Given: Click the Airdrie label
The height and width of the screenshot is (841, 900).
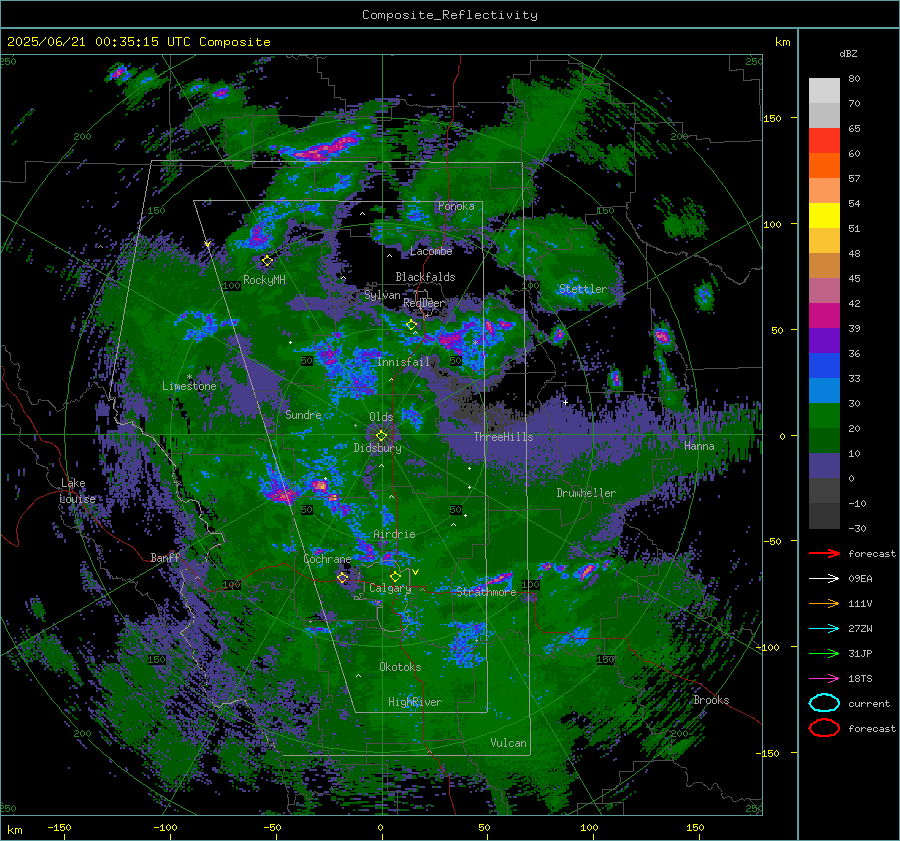Looking at the screenshot, I should pyautogui.click(x=394, y=534).
